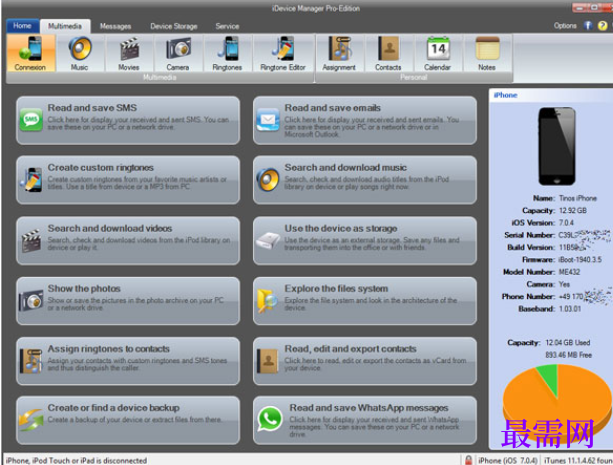
Task: Open the Calendar toolbar icon
Action: tap(437, 53)
